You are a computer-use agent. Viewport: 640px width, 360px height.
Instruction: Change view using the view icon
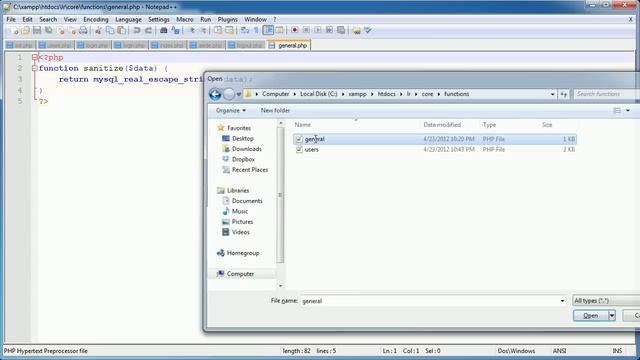[617, 111]
